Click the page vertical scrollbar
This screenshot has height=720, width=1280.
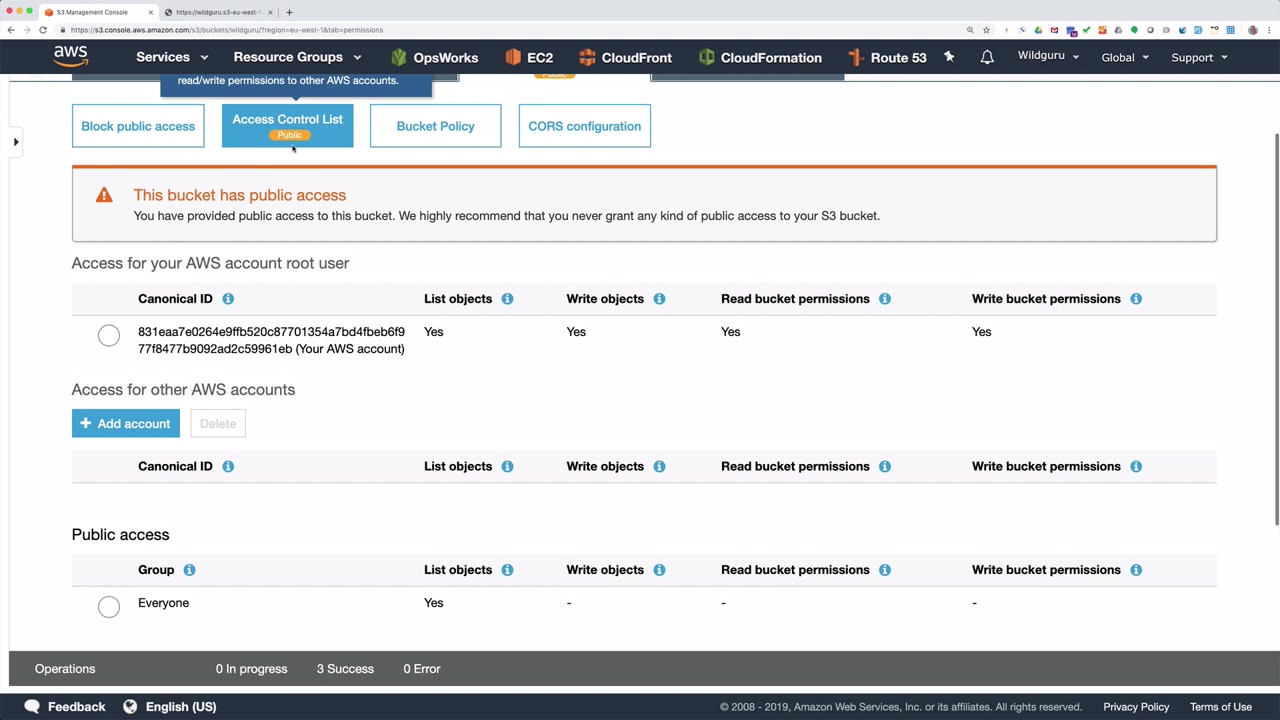[x=1276, y=328]
